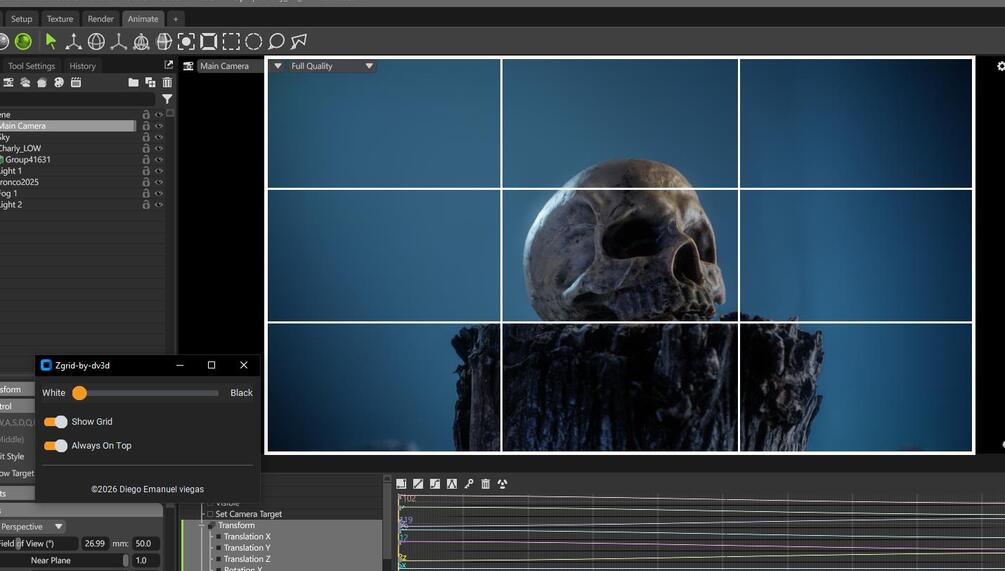This screenshot has height=571, width=1005.
Task: Open the History tab
Action: point(82,66)
